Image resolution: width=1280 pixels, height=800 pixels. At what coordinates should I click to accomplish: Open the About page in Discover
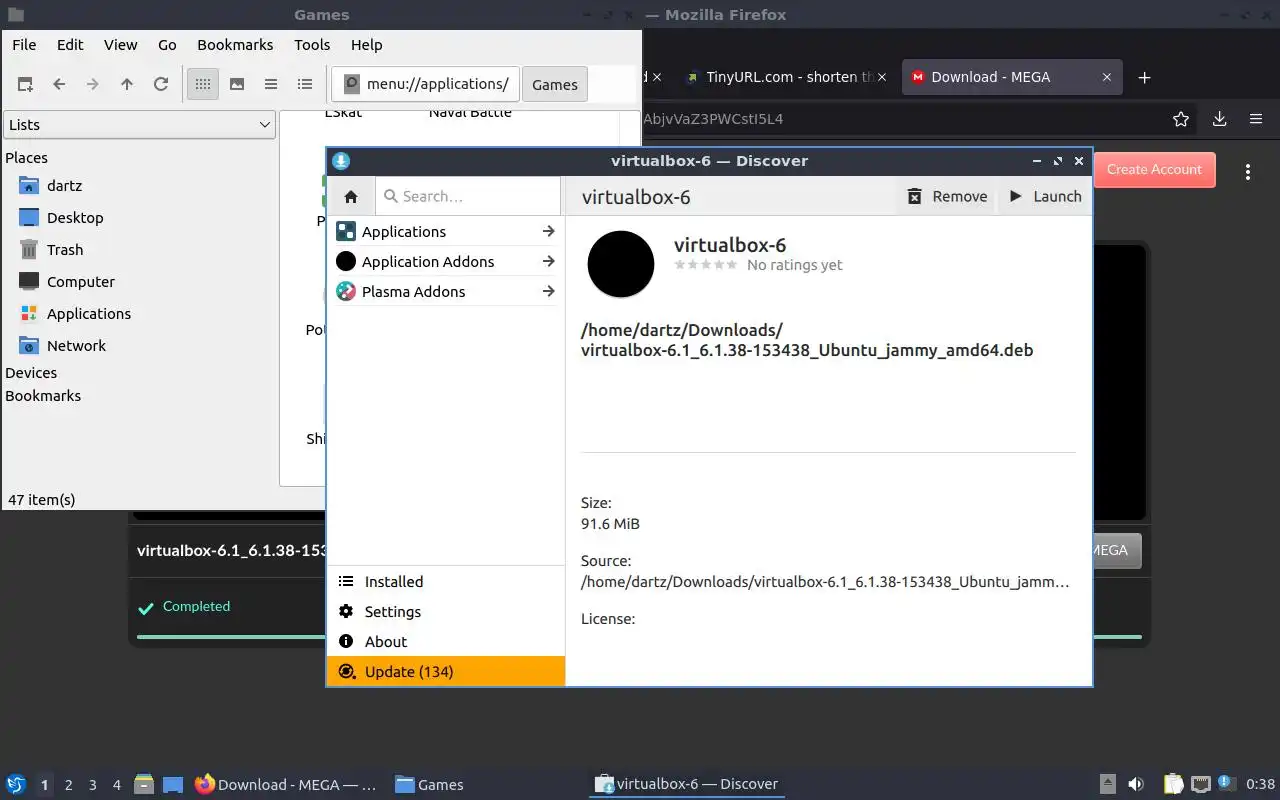point(446,641)
